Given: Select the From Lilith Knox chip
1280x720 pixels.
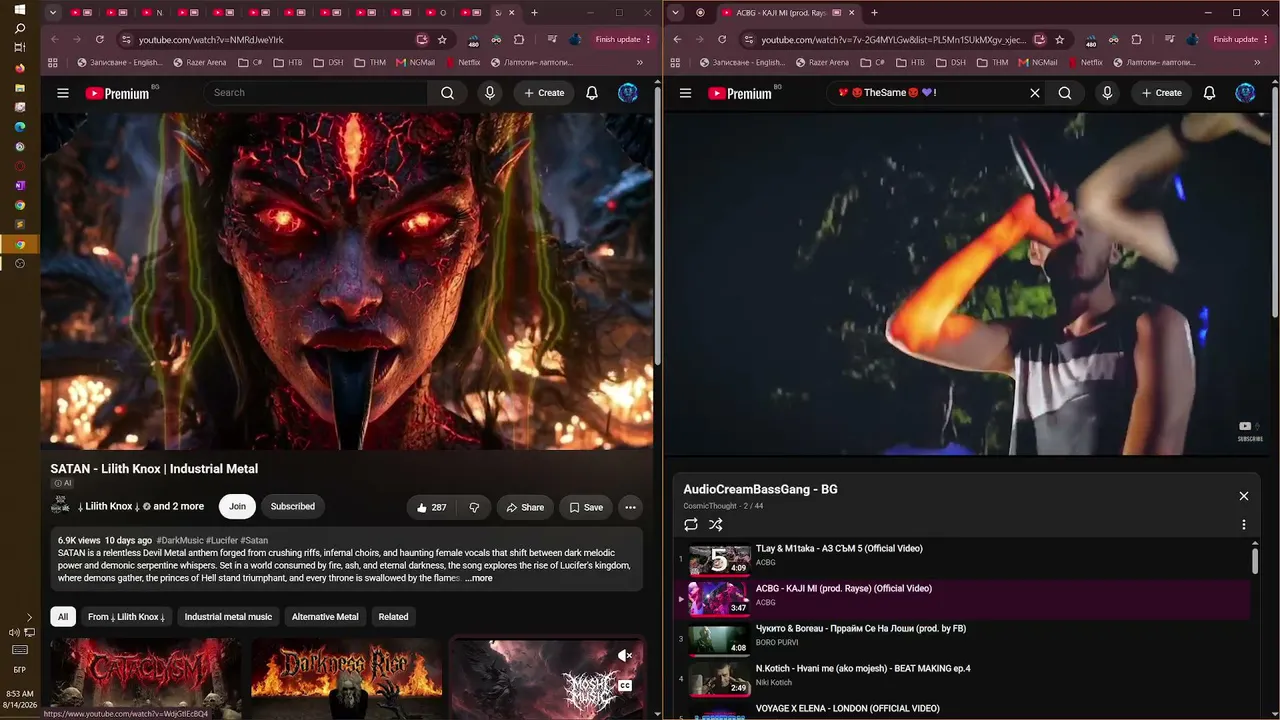Looking at the screenshot, I should click(127, 617).
